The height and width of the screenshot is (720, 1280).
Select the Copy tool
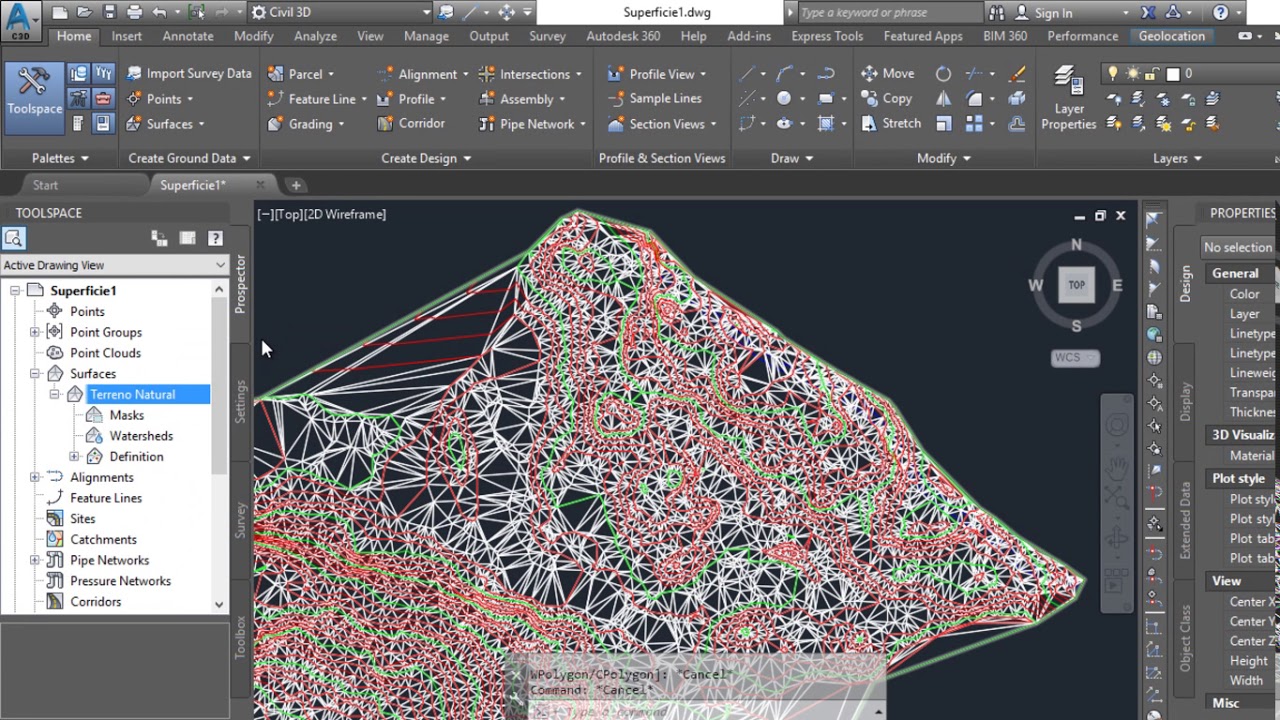coord(886,99)
